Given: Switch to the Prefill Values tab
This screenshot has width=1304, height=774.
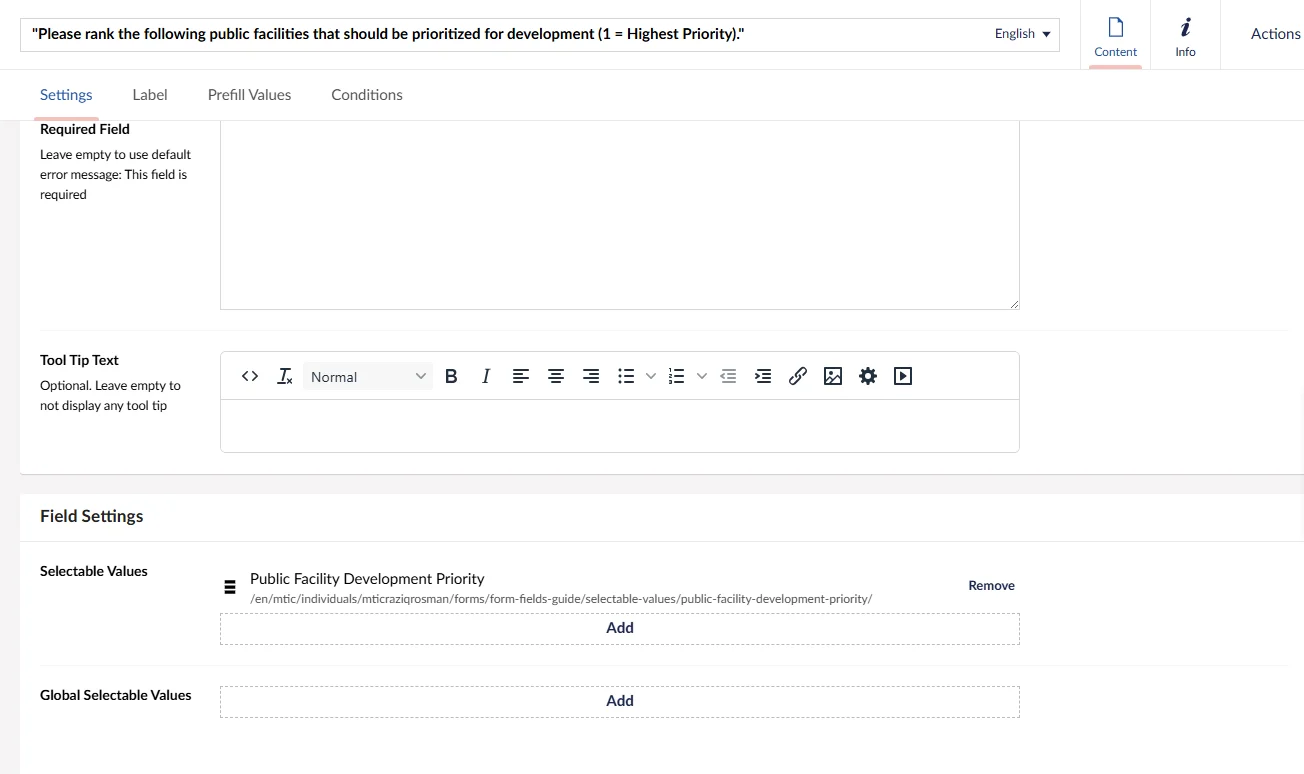Looking at the screenshot, I should [249, 95].
